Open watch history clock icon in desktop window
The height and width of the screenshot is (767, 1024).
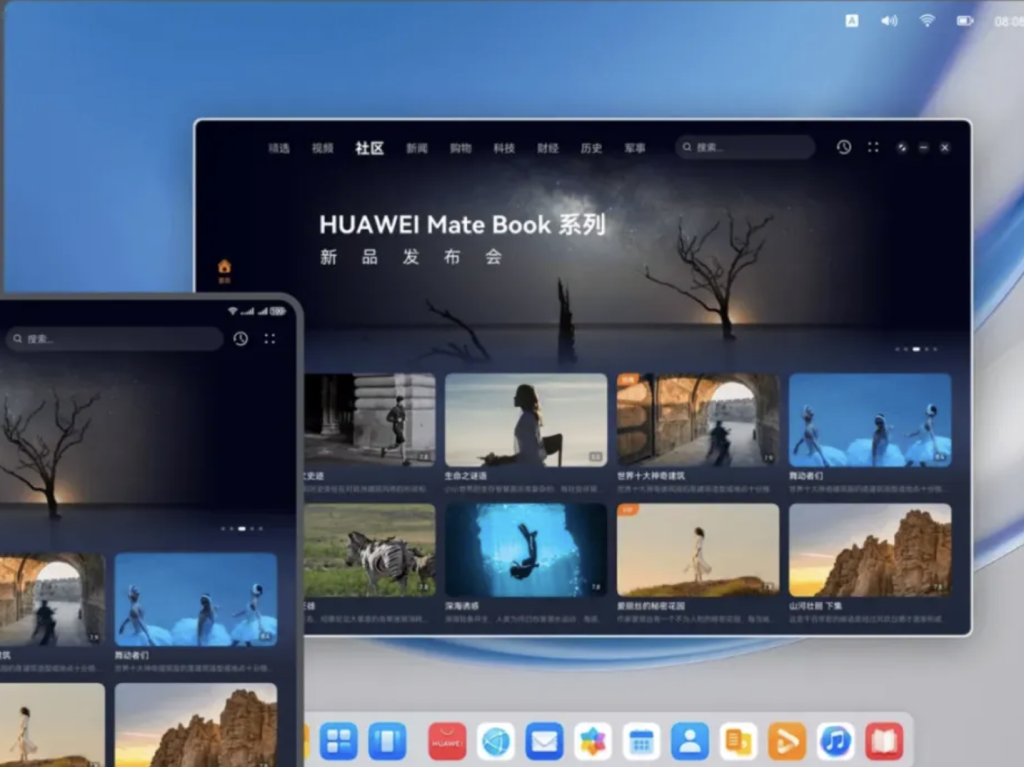(844, 147)
